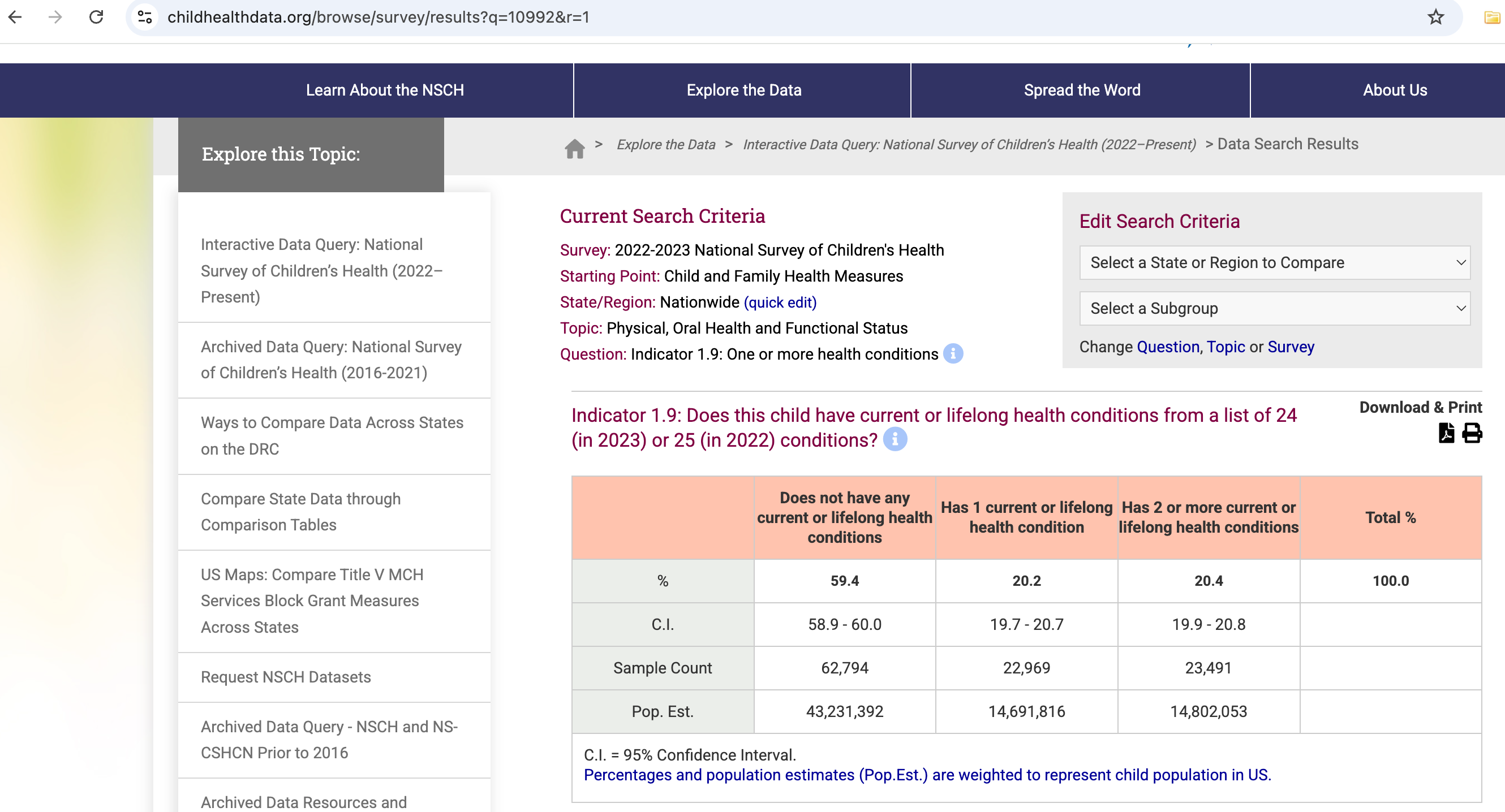The width and height of the screenshot is (1505, 812).
Task: Click column header Has 2 or more current
Action: tap(1208, 517)
